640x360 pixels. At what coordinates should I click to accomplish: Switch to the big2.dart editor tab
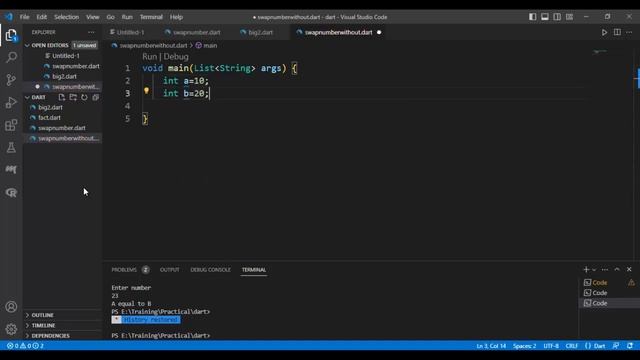coord(260,32)
